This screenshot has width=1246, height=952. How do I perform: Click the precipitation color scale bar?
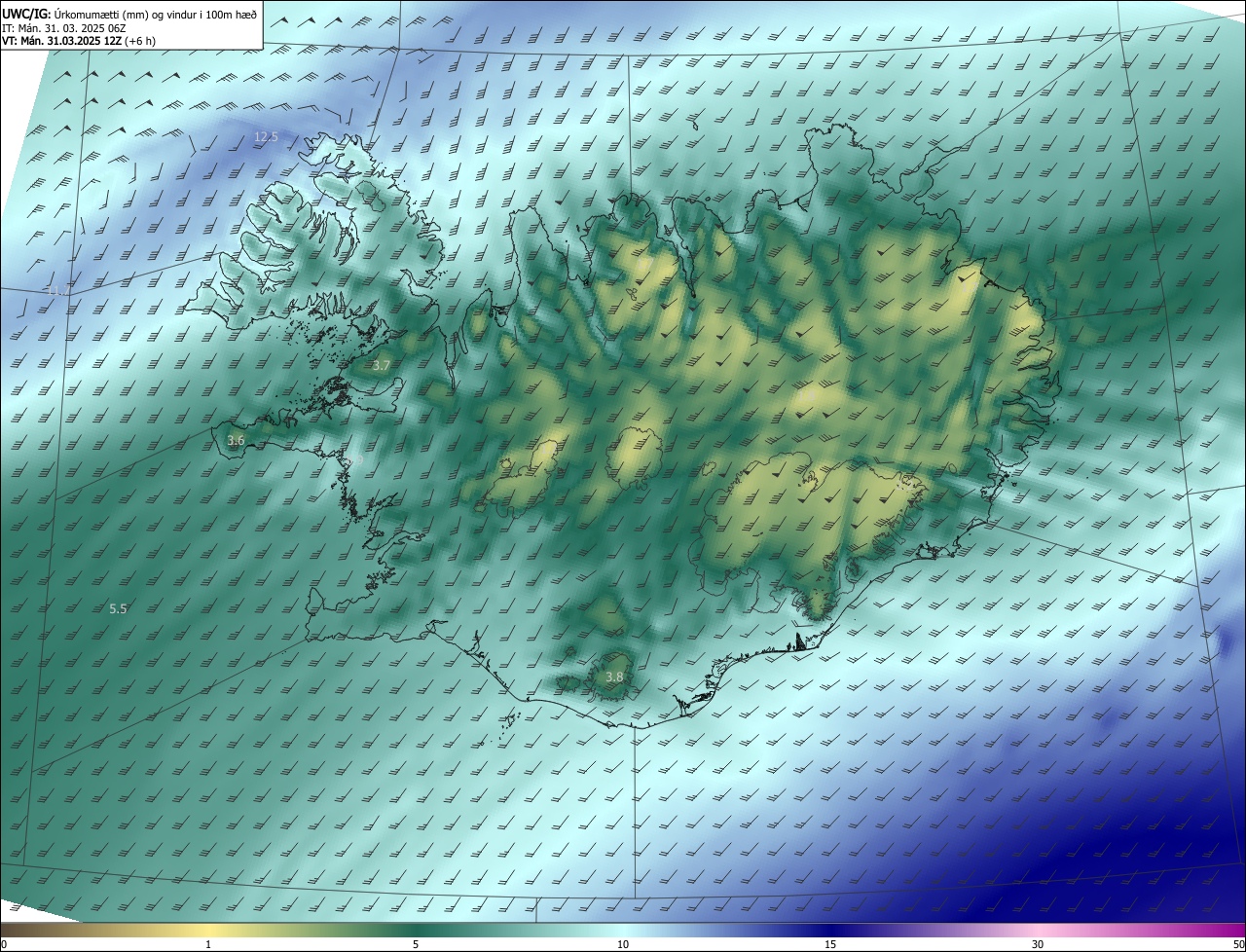[x=623, y=931]
